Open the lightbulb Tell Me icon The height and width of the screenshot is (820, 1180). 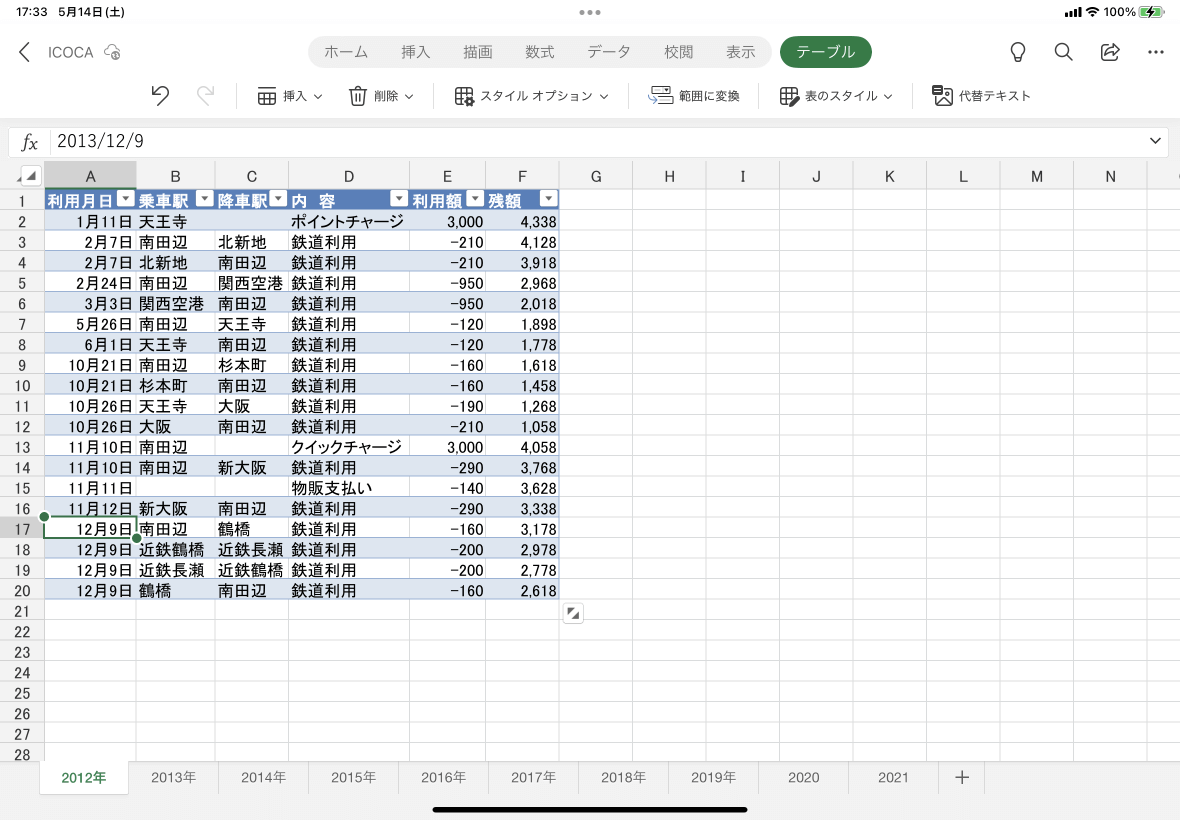[1017, 52]
